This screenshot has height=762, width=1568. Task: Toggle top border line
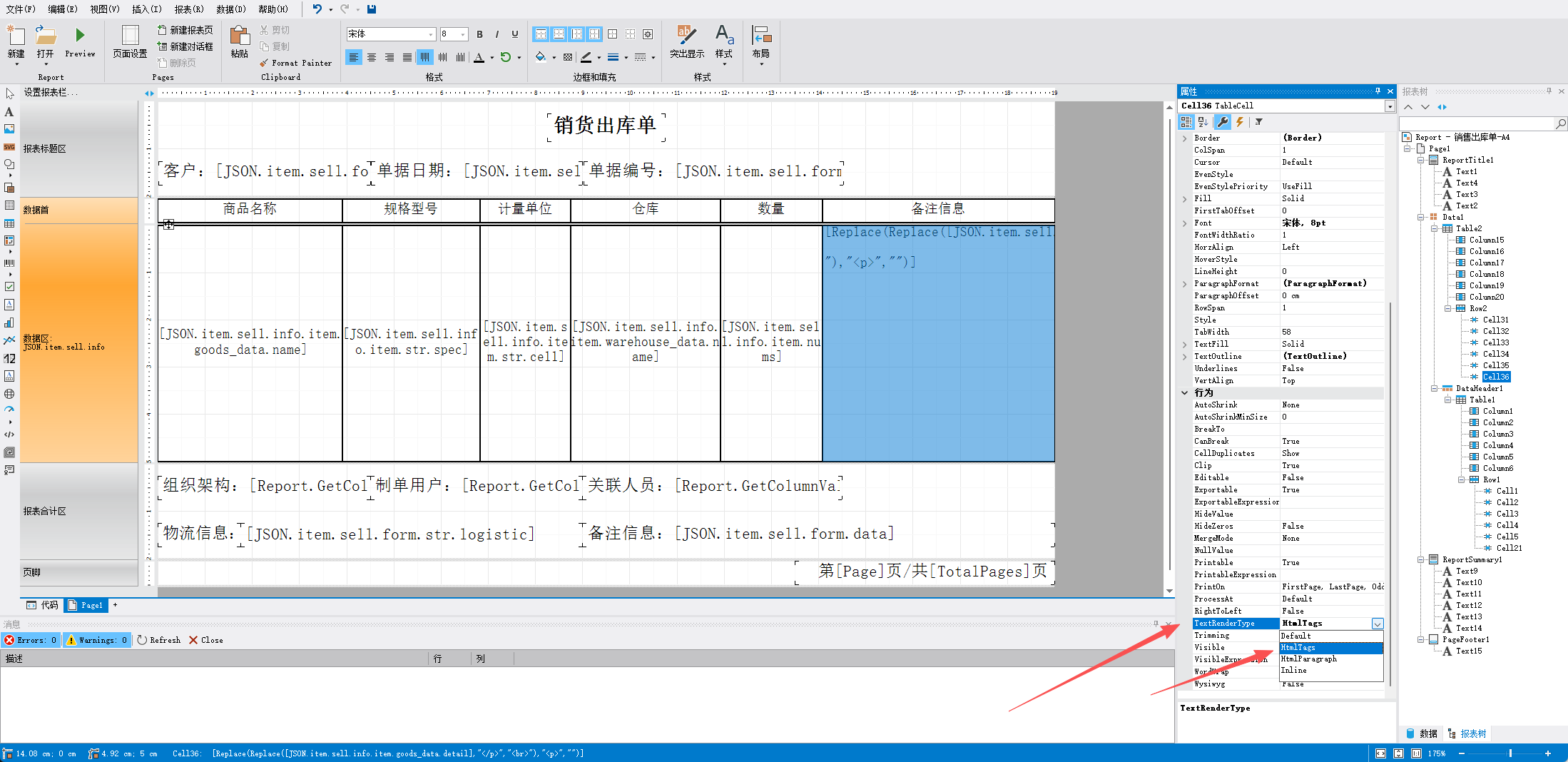[541, 34]
